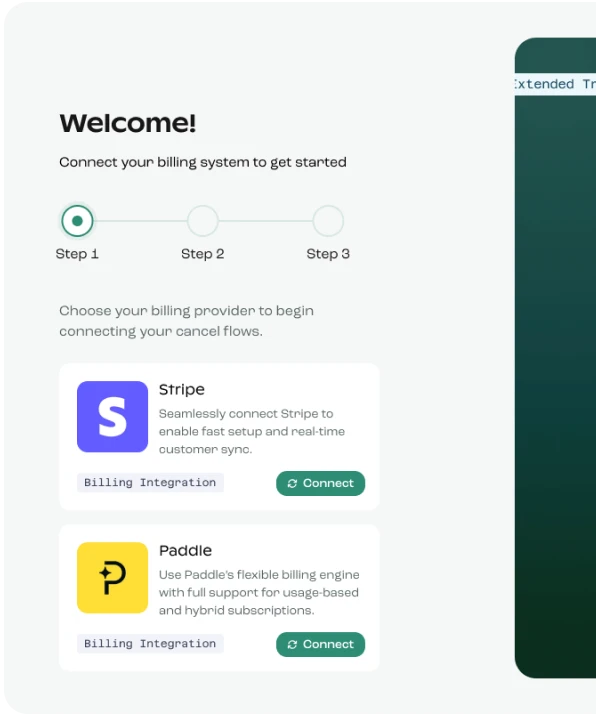596x716 pixels.
Task: Click 'Connect your billing system to get started'
Action: pyautogui.click(x=203, y=163)
